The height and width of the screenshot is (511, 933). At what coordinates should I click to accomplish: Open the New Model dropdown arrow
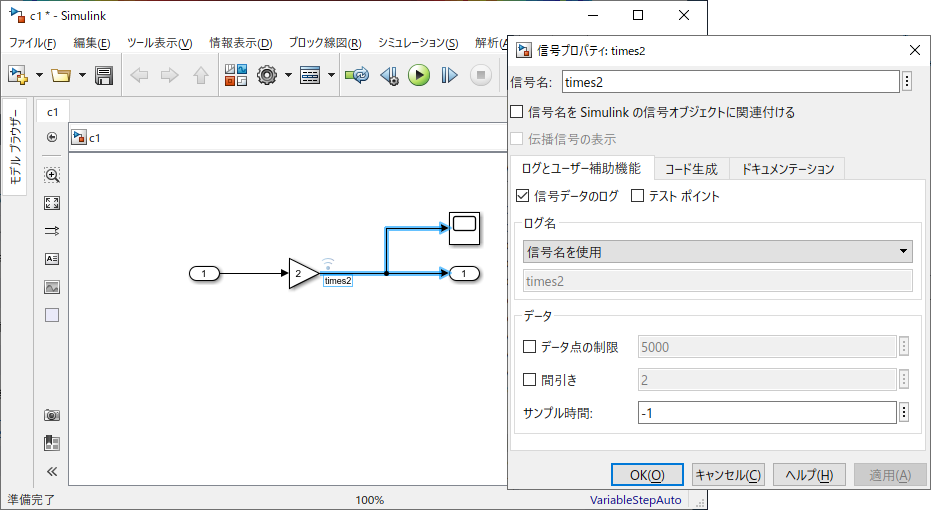pos(39,75)
